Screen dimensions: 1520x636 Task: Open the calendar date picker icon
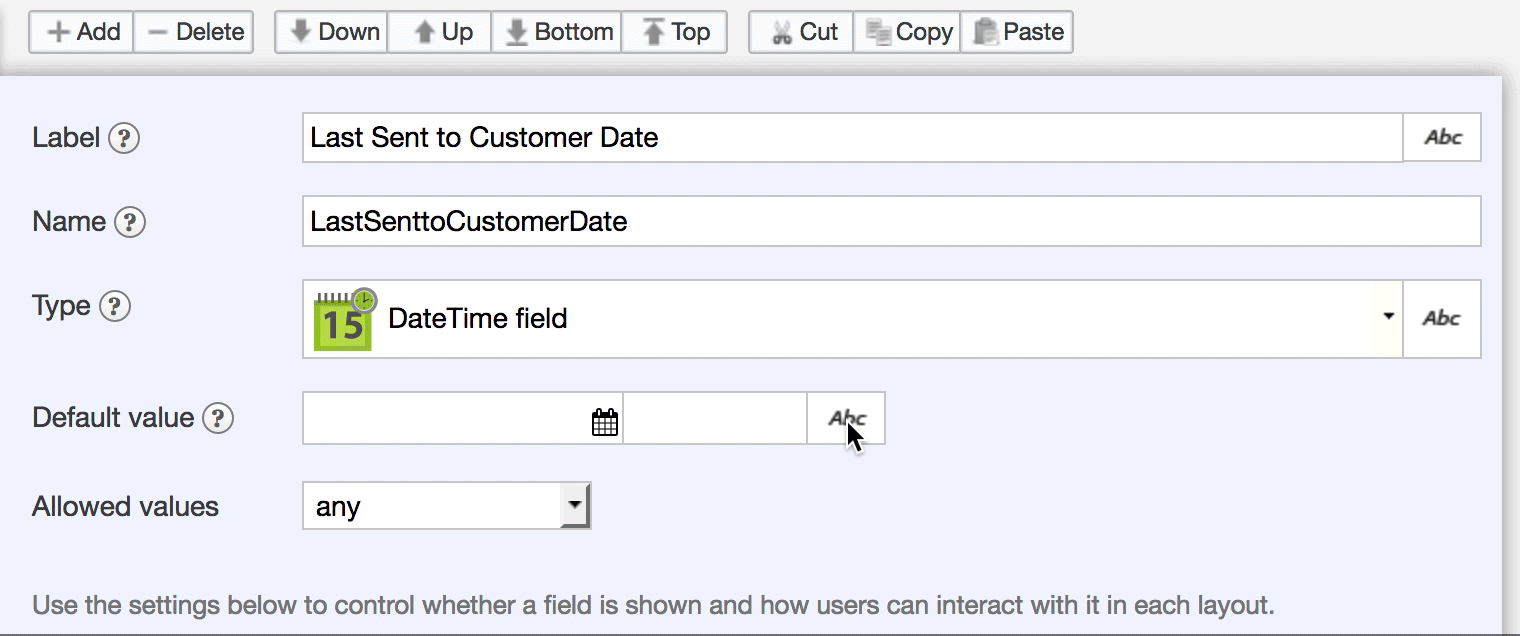[604, 422]
